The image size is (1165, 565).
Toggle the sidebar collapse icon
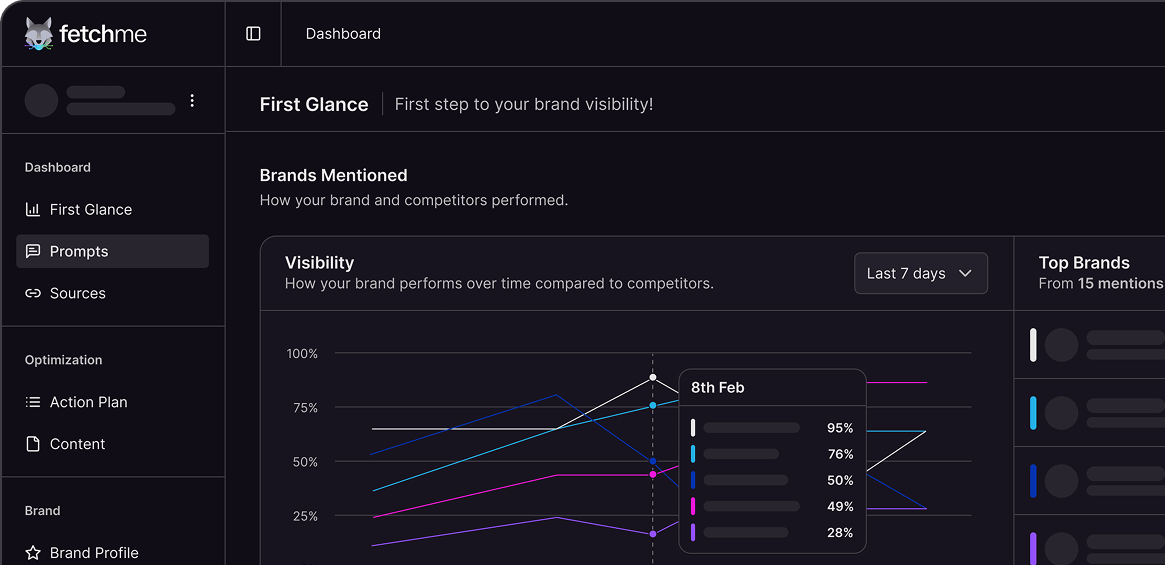253,34
